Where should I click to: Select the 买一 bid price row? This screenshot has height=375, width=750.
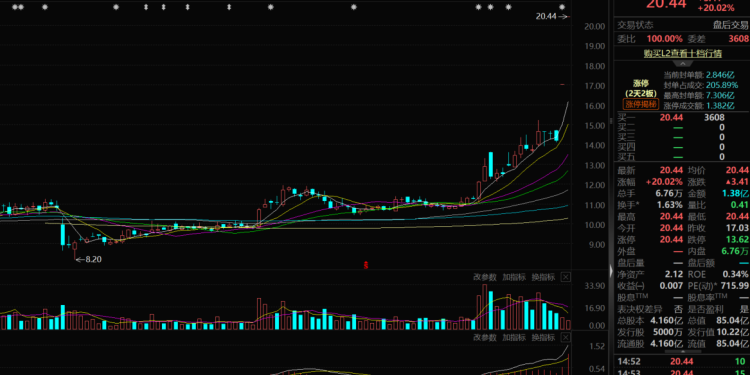tap(683, 118)
